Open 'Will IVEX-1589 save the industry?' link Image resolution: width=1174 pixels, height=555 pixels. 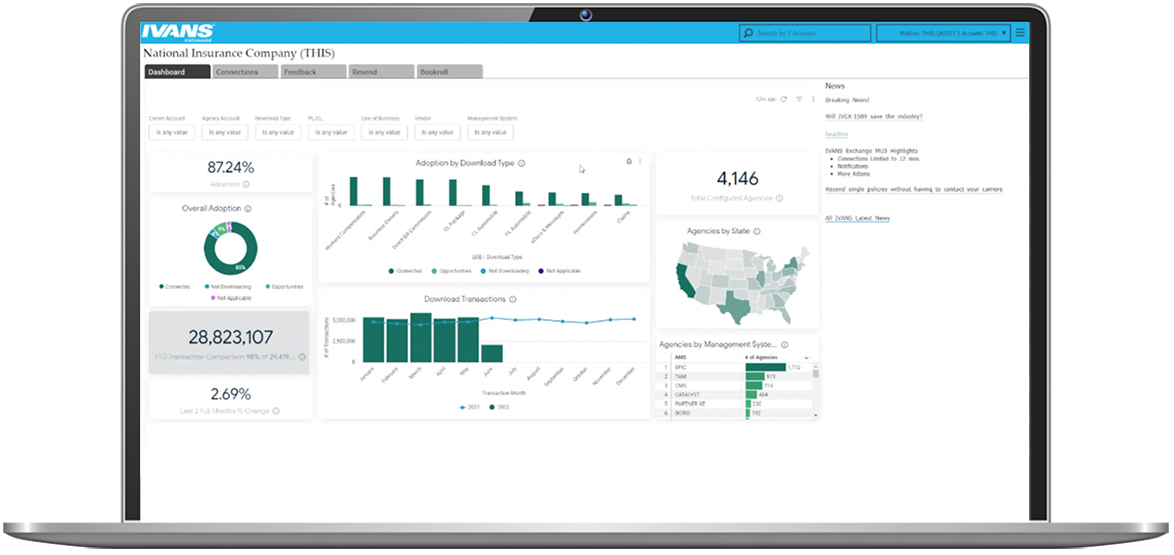tap(874, 117)
